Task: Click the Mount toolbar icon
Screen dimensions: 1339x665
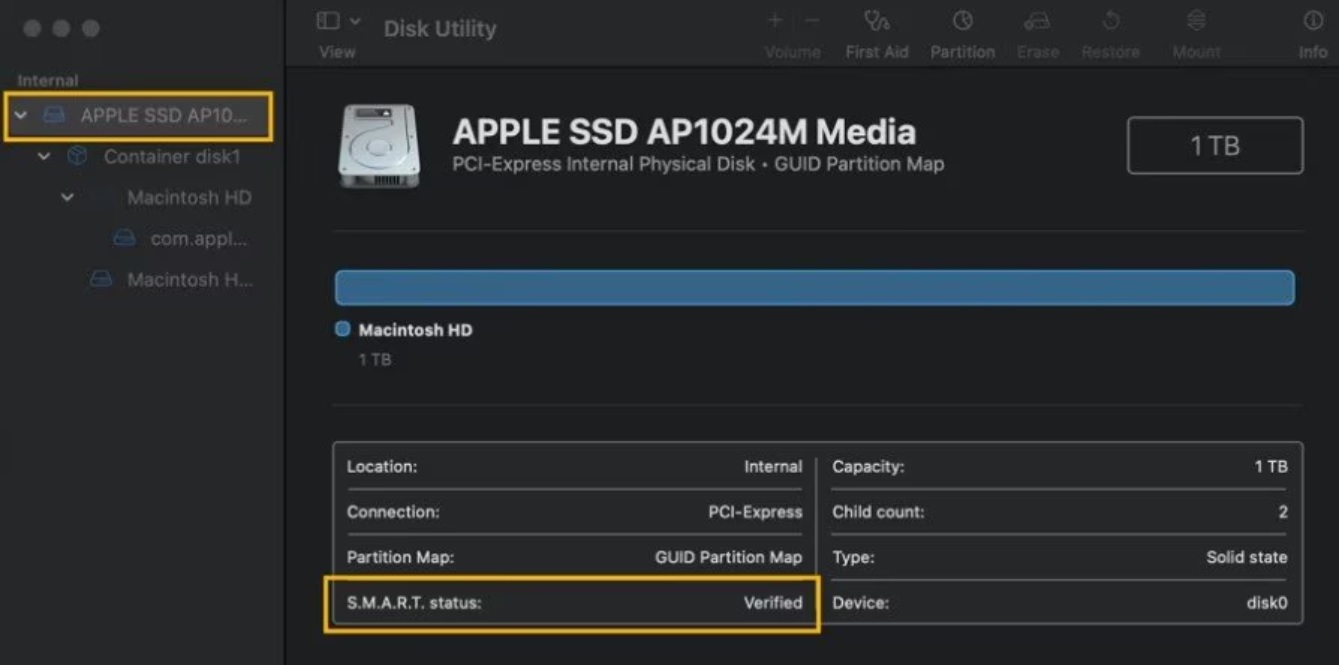Action: pos(1196,21)
